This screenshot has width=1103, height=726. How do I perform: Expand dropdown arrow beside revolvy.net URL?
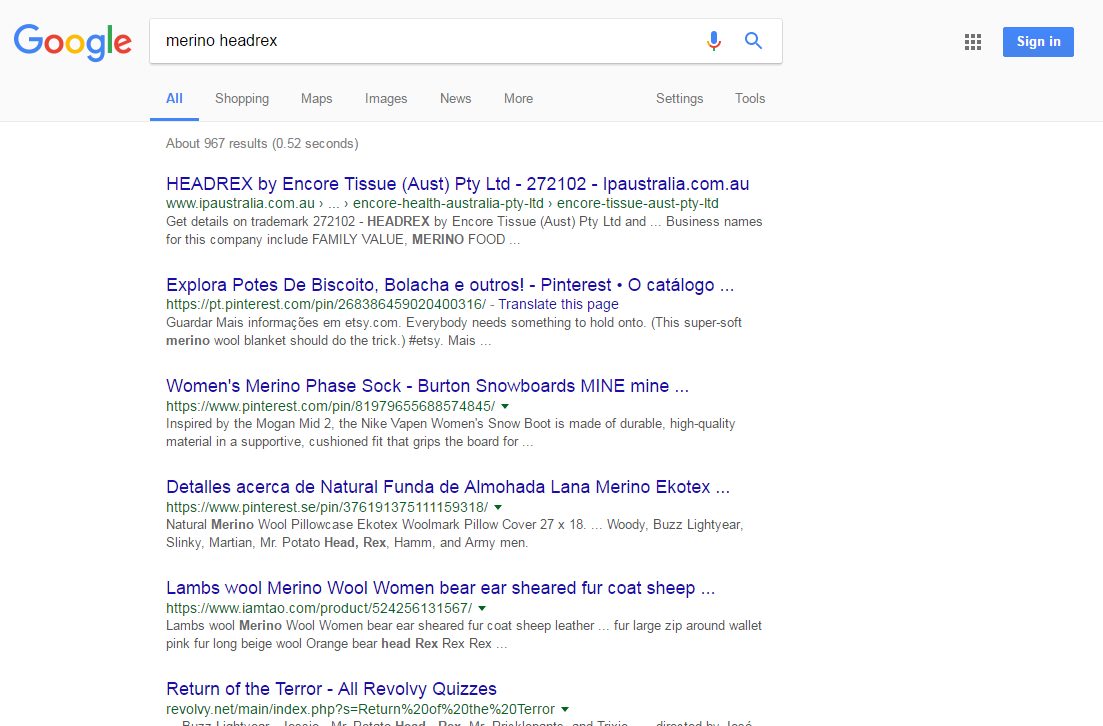tap(565, 709)
